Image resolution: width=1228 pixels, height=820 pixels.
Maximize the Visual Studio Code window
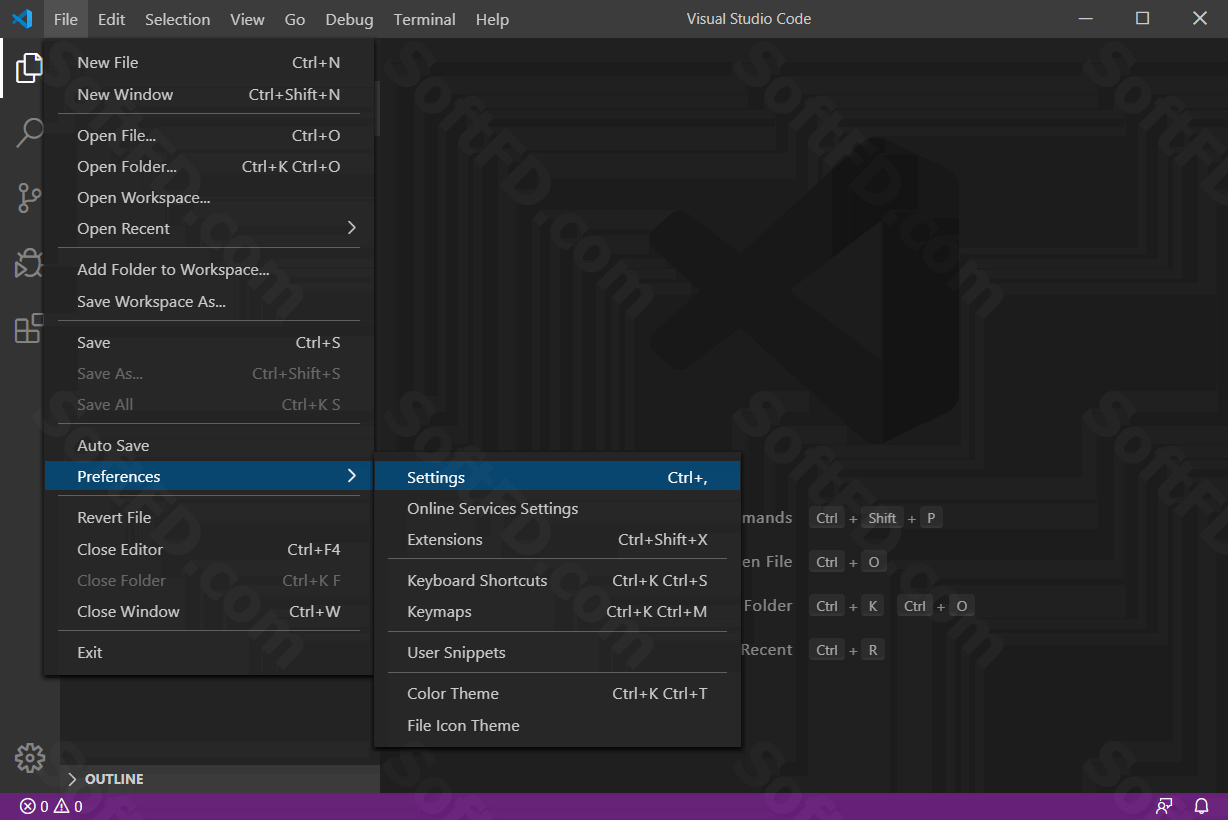click(1142, 19)
